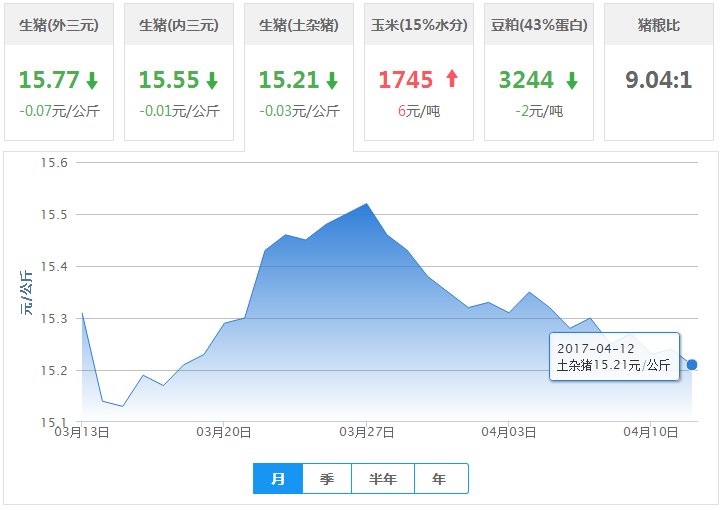The image size is (724, 510).
Task: Click the green down arrow beside 15.77
Action: [92, 80]
